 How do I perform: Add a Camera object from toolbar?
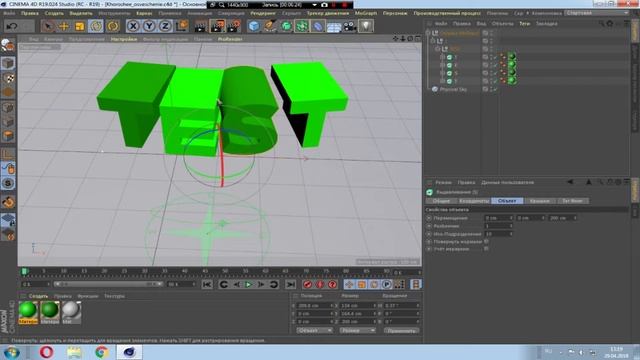coord(349,27)
